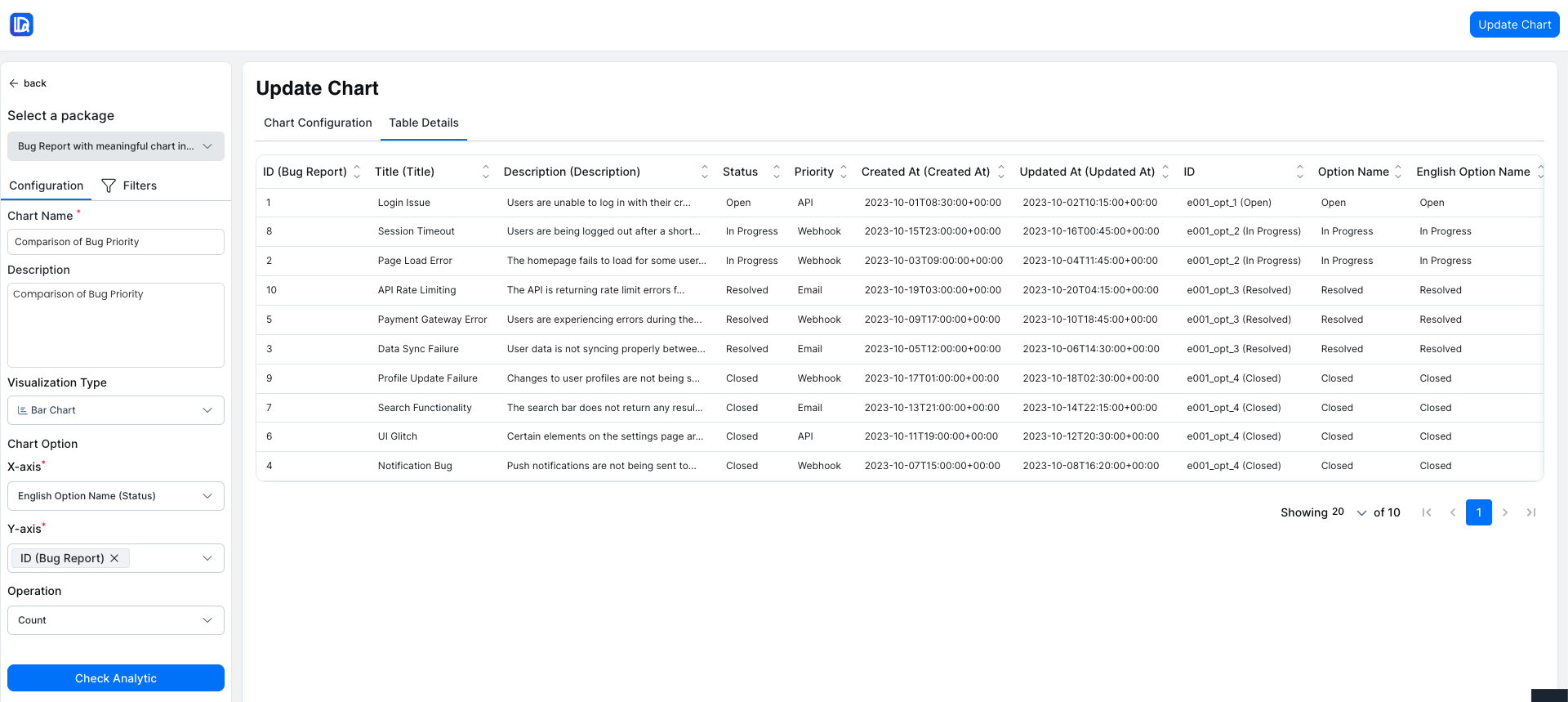Select the Configuration tab in sidebar

coord(47,186)
